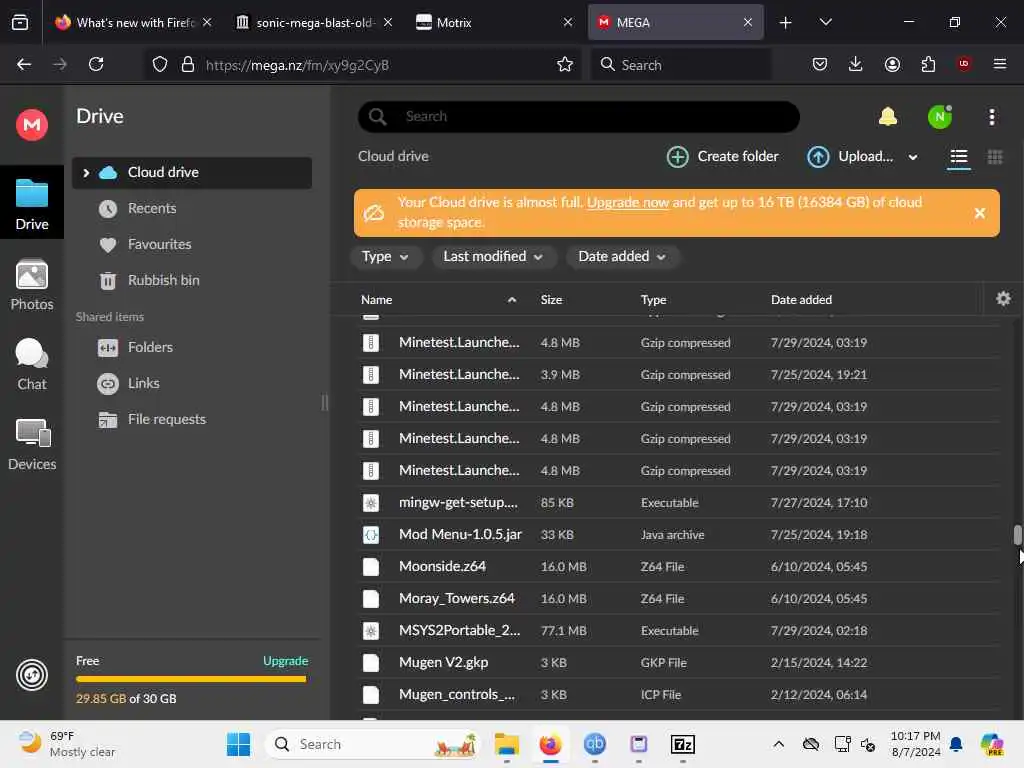Click Firefox search box

click(680, 65)
